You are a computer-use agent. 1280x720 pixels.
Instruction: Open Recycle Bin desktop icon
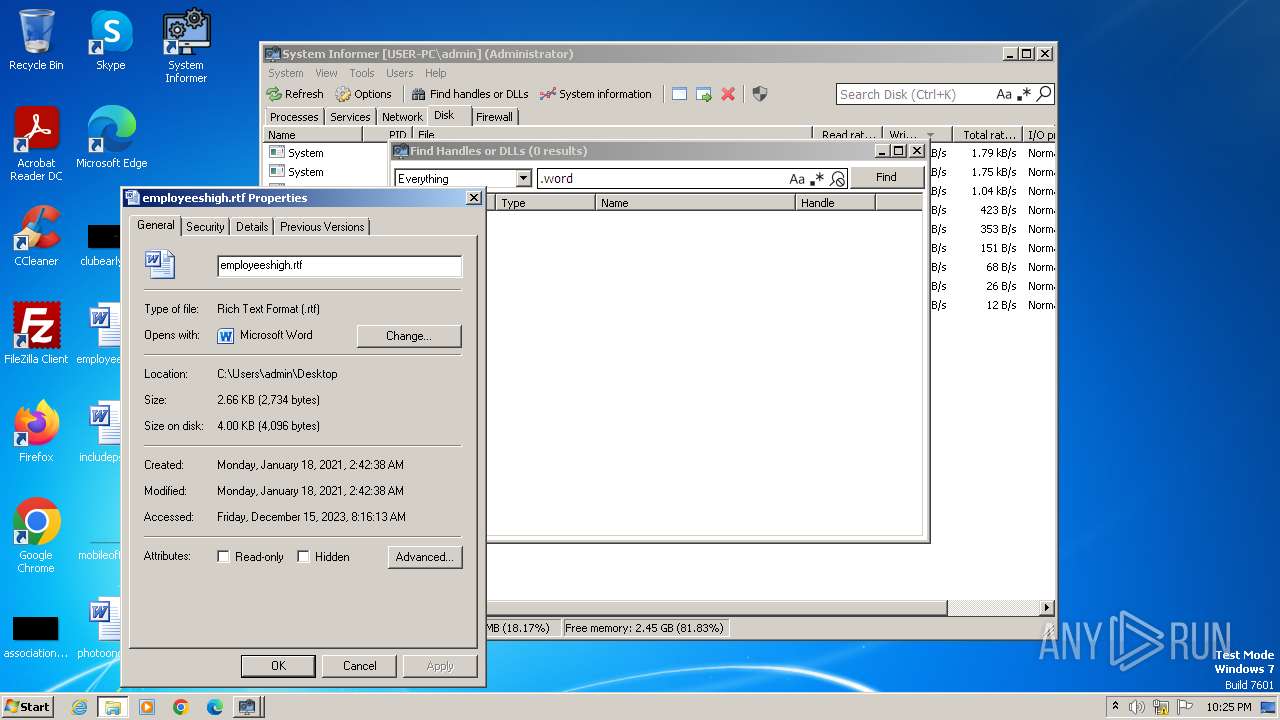[36, 40]
